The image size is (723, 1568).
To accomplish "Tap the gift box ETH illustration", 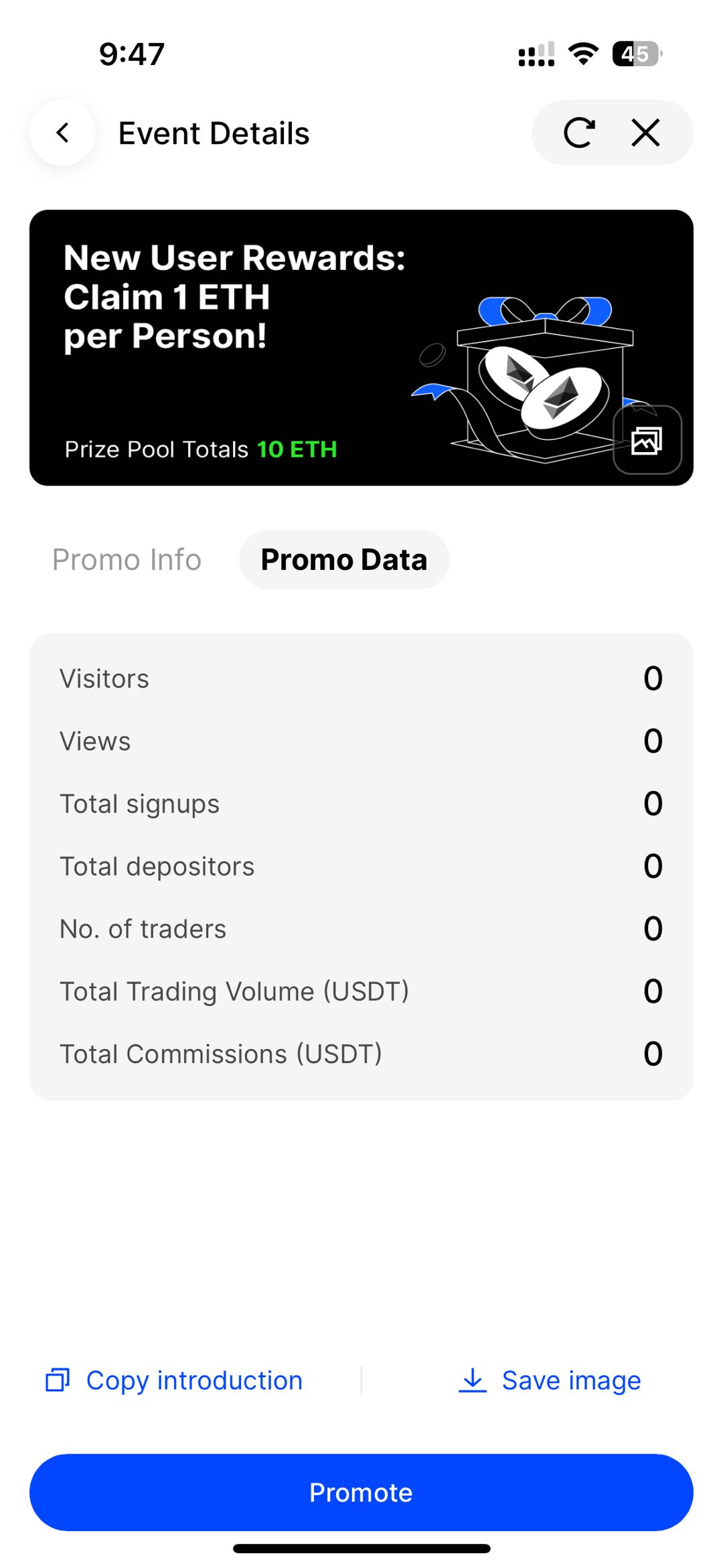I will 536,382.
